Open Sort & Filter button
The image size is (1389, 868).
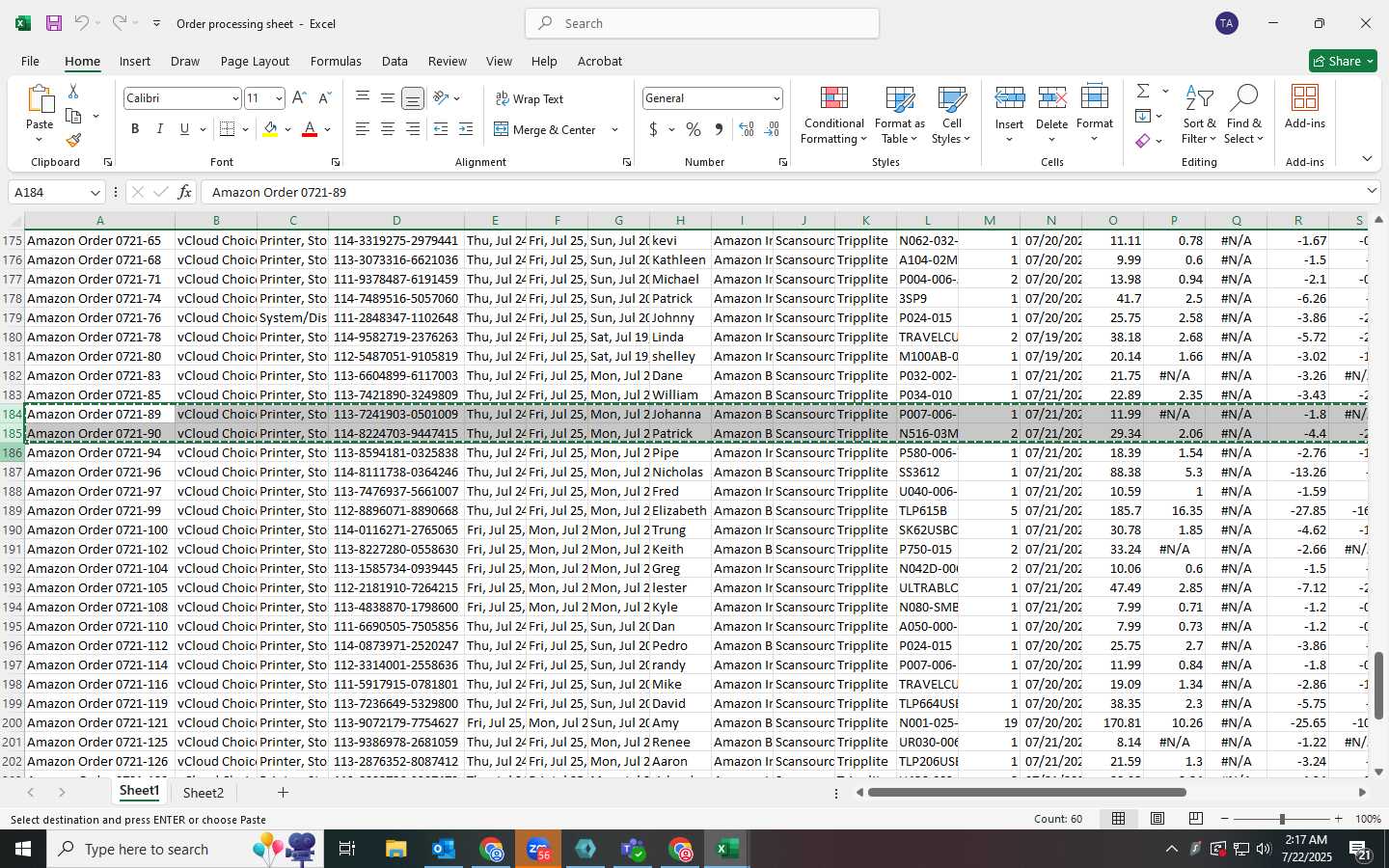point(1199,115)
